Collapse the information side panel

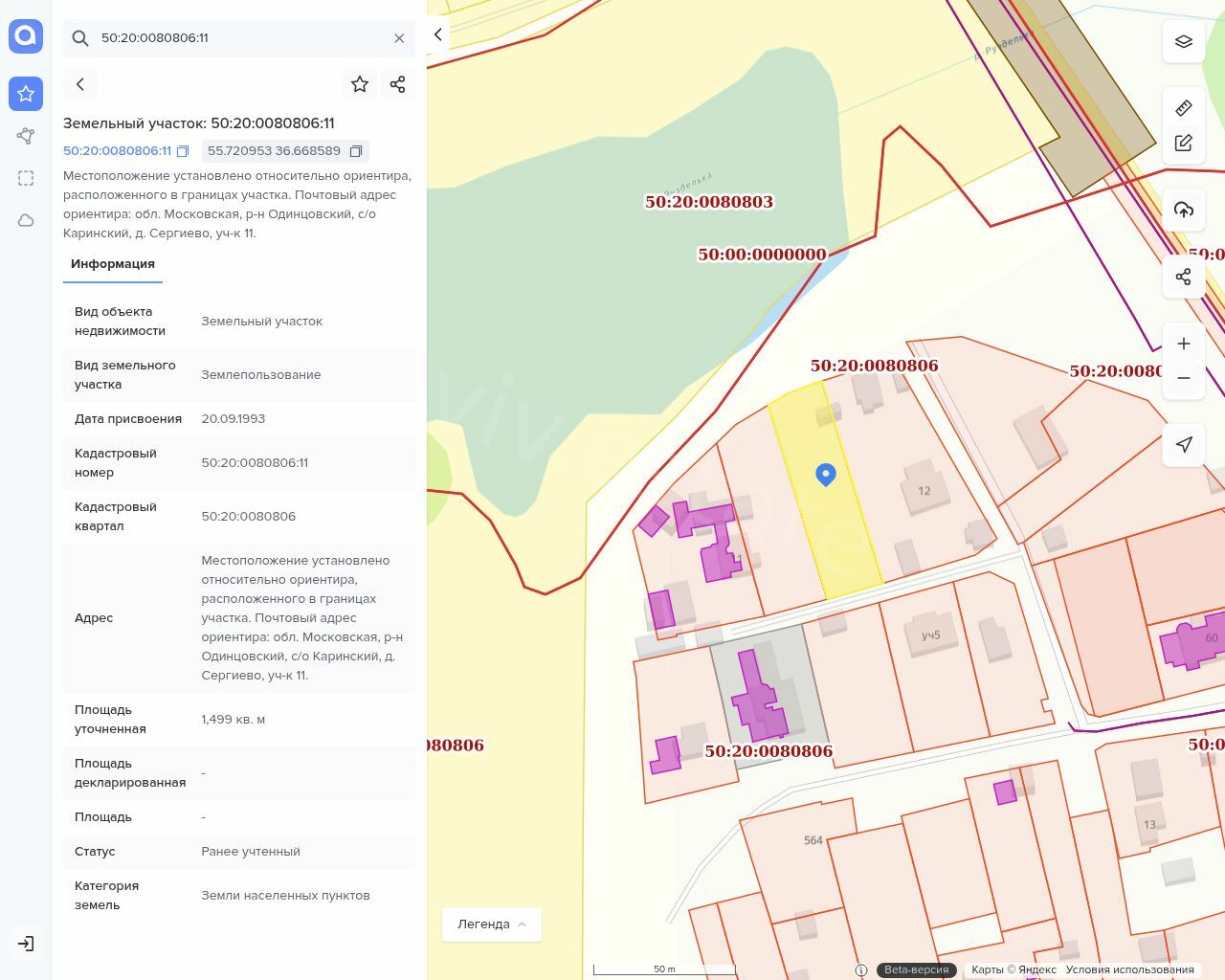[x=438, y=34]
